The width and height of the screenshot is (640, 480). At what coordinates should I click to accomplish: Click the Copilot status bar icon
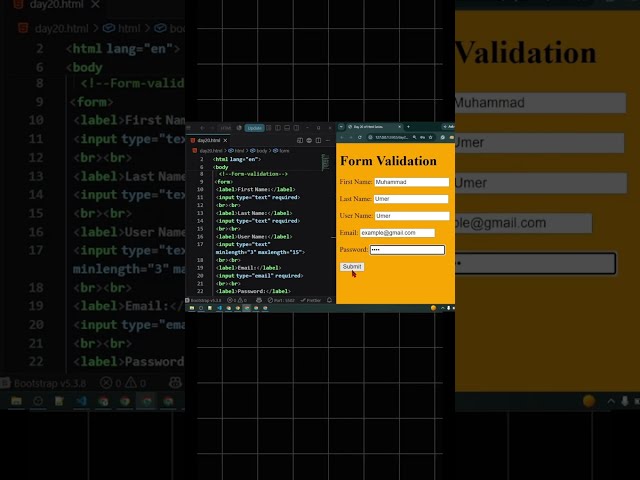259,300
